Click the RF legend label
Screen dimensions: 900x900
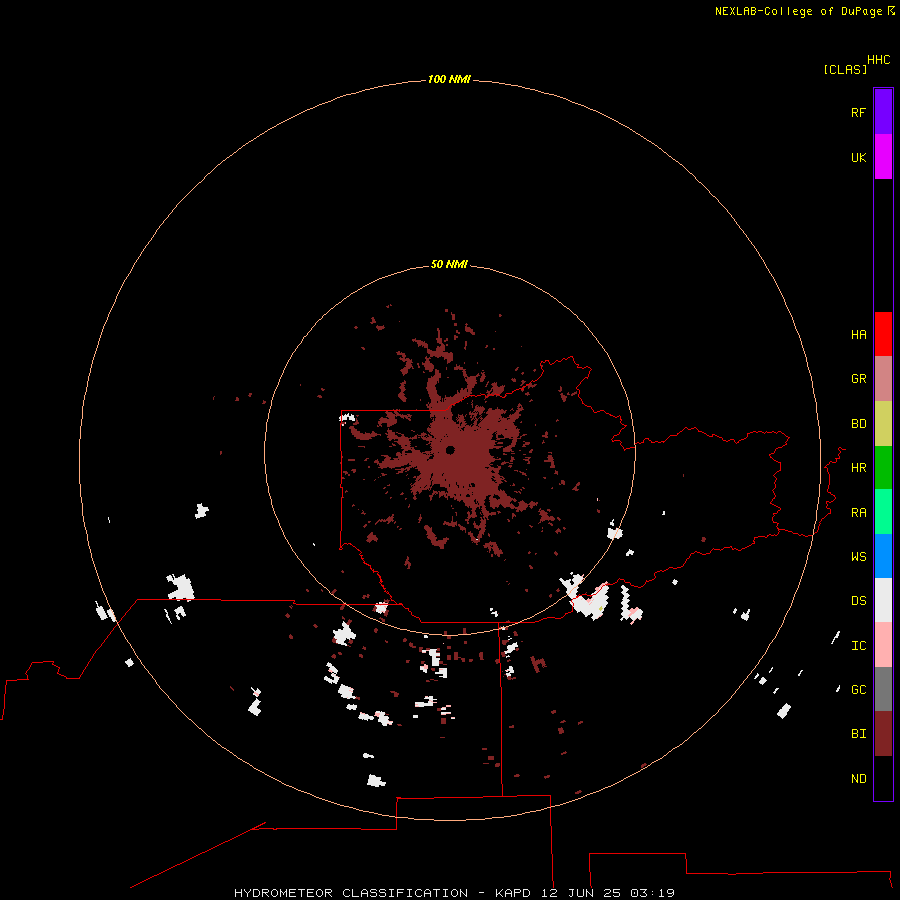858,113
